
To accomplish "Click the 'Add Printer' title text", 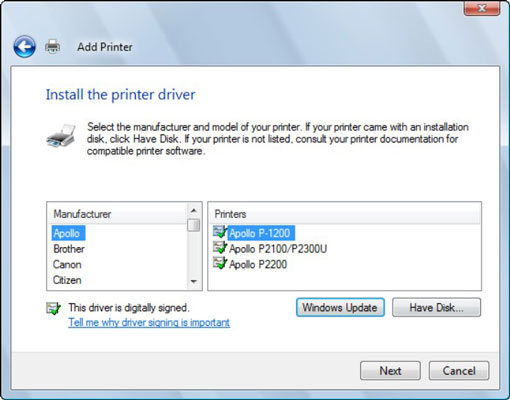I will coord(105,47).
